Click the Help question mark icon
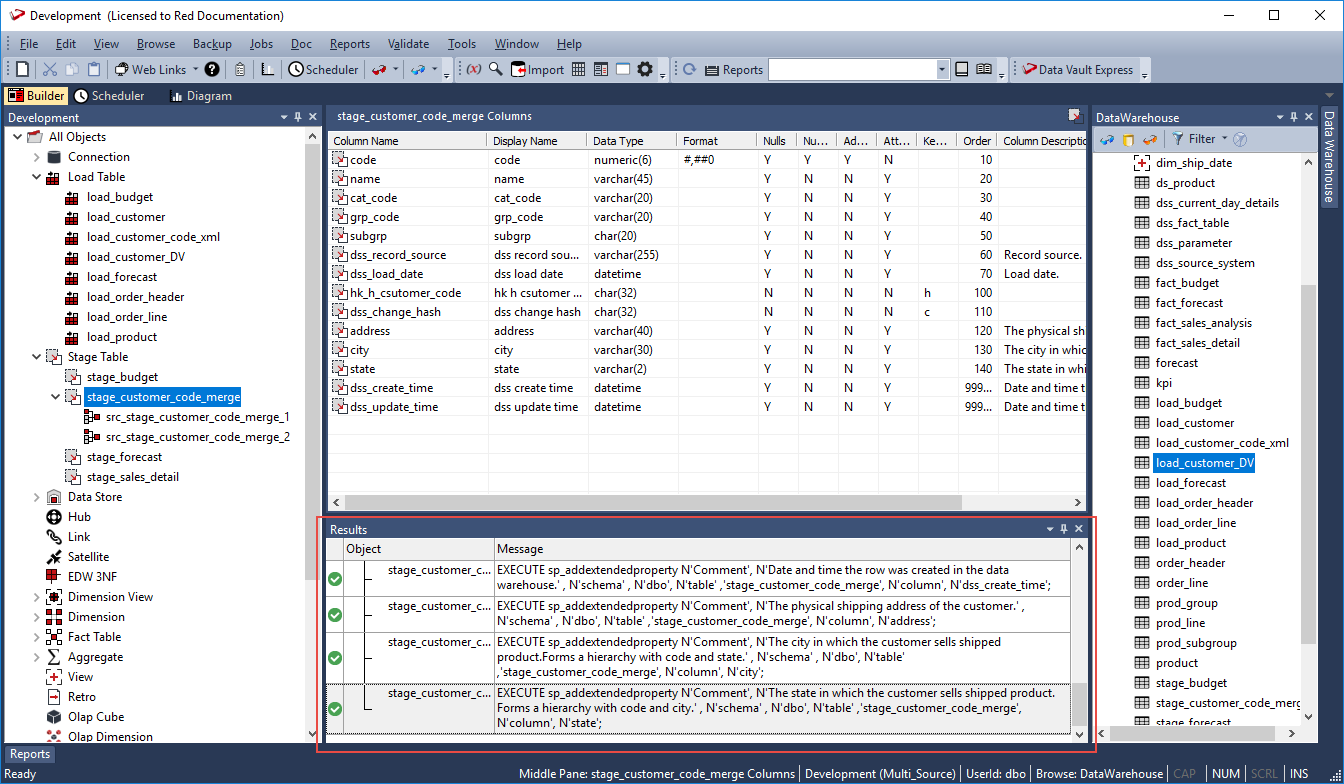 pos(212,70)
